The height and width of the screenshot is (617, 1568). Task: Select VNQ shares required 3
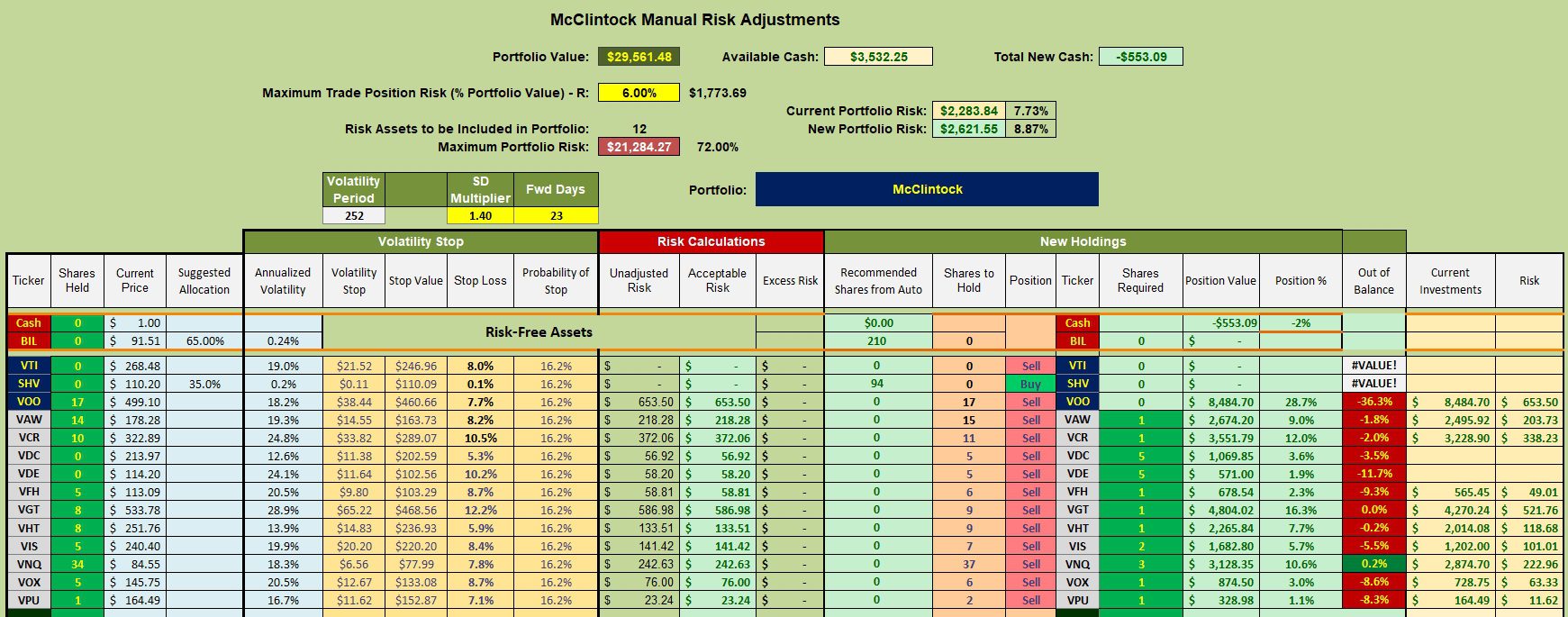(x=1141, y=565)
